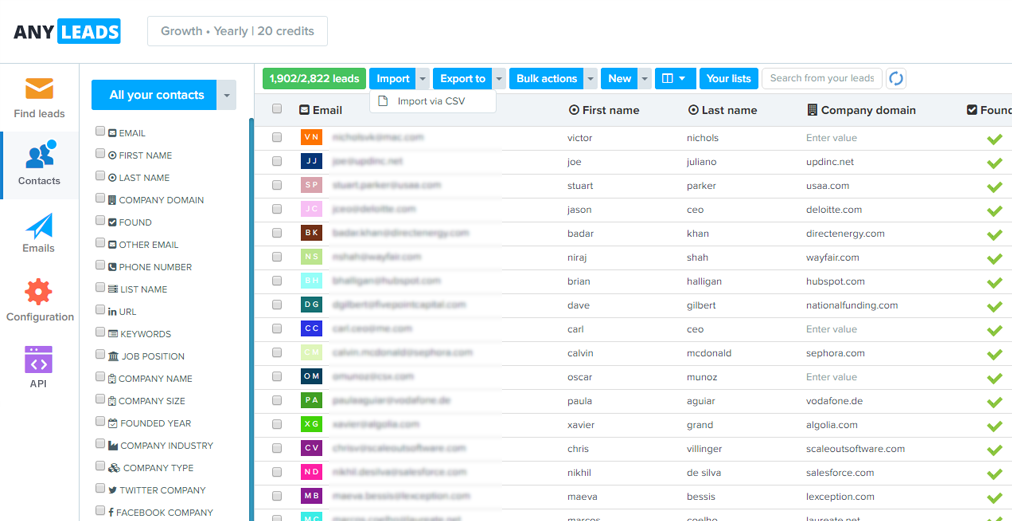Click the salesforce.com domain cell

click(840, 473)
